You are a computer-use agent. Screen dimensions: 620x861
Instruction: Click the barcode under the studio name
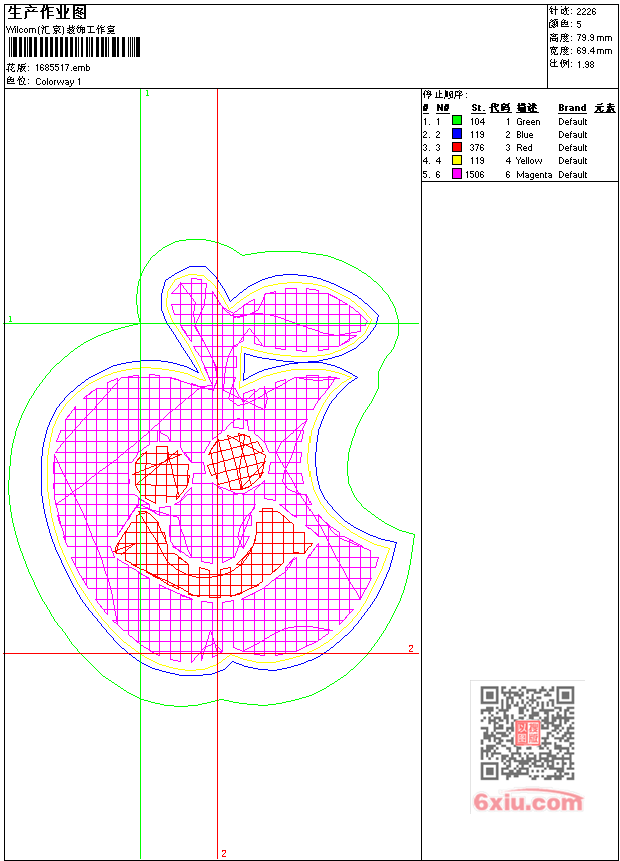pyautogui.click(x=74, y=47)
